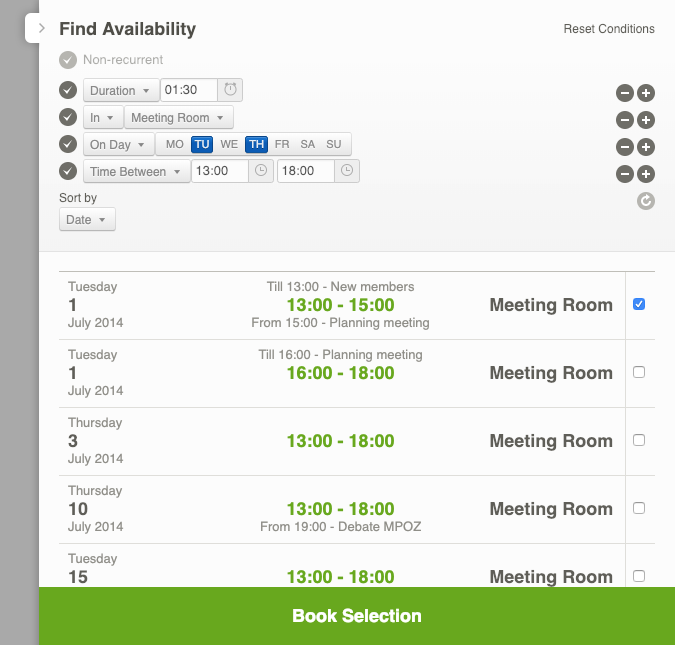Image resolution: width=675 pixels, height=645 pixels.
Task: Toggle the MO day button
Action: tap(175, 144)
